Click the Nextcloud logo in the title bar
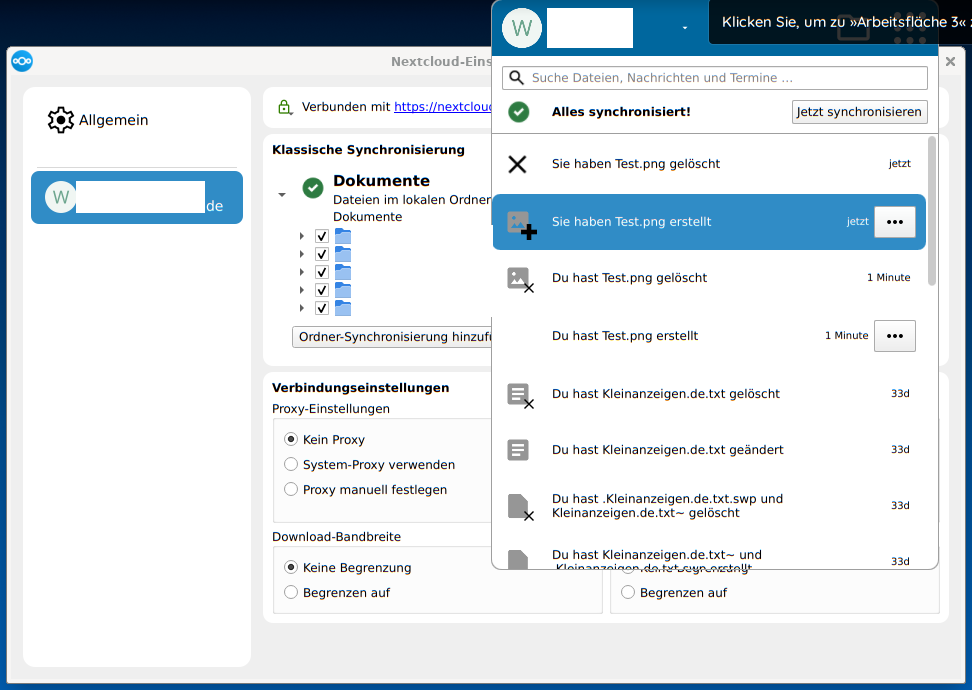The width and height of the screenshot is (972, 690). [x=22, y=61]
